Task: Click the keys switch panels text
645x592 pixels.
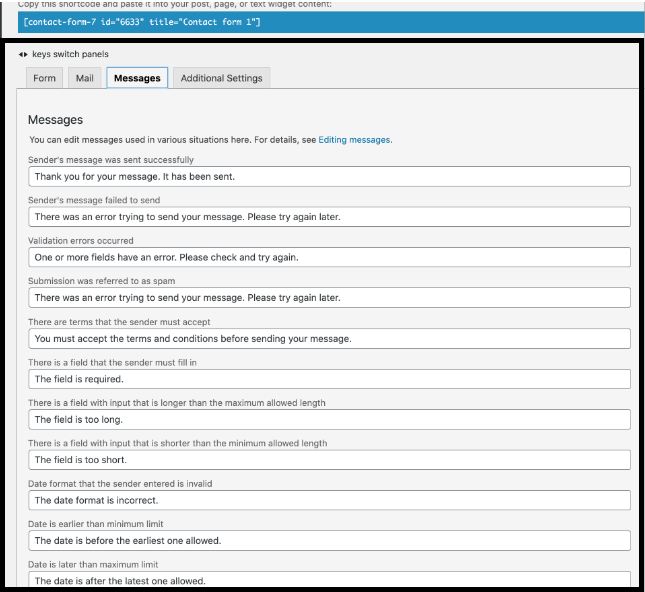Action: [71, 54]
